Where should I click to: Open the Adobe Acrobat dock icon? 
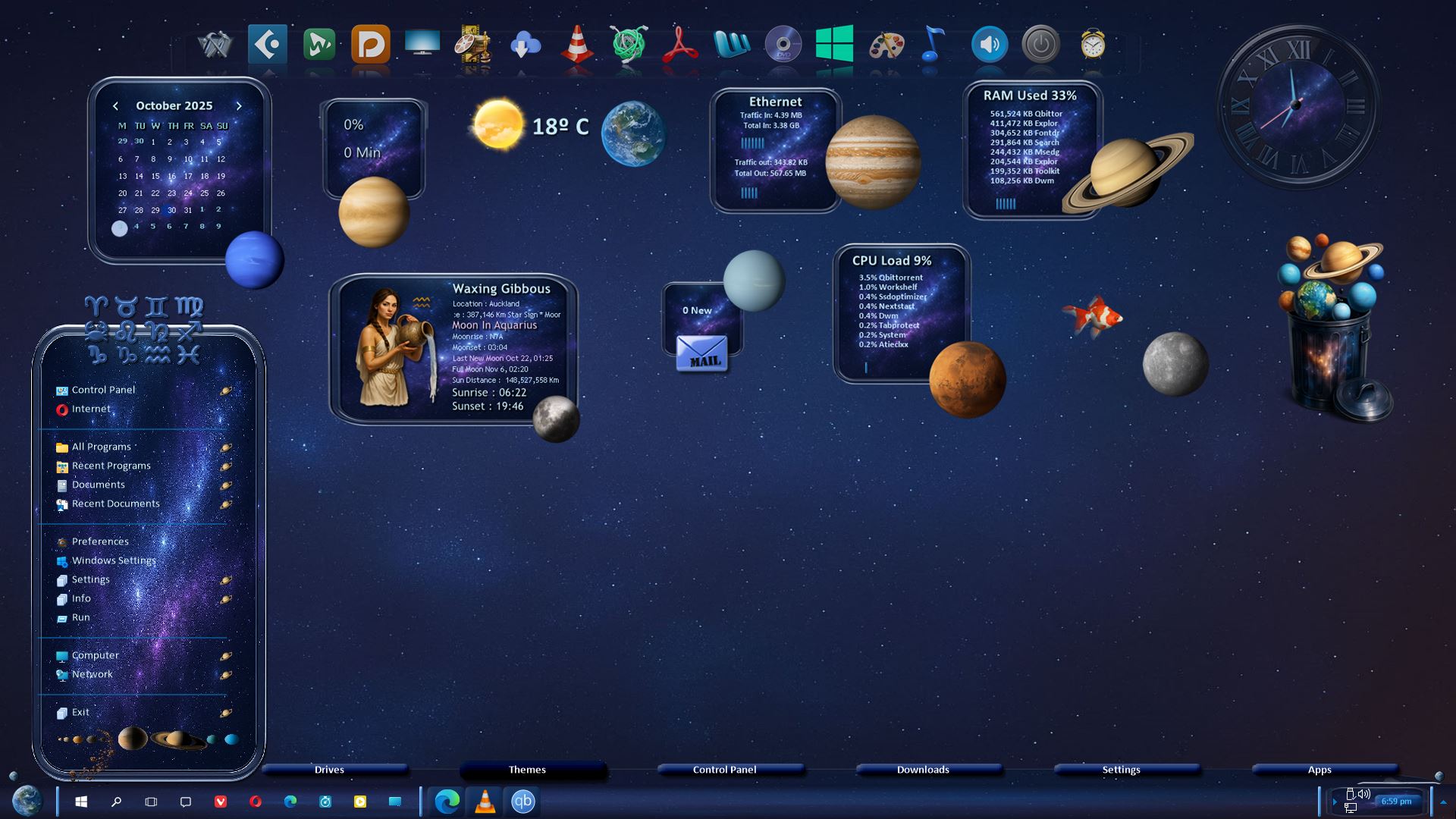[x=679, y=45]
